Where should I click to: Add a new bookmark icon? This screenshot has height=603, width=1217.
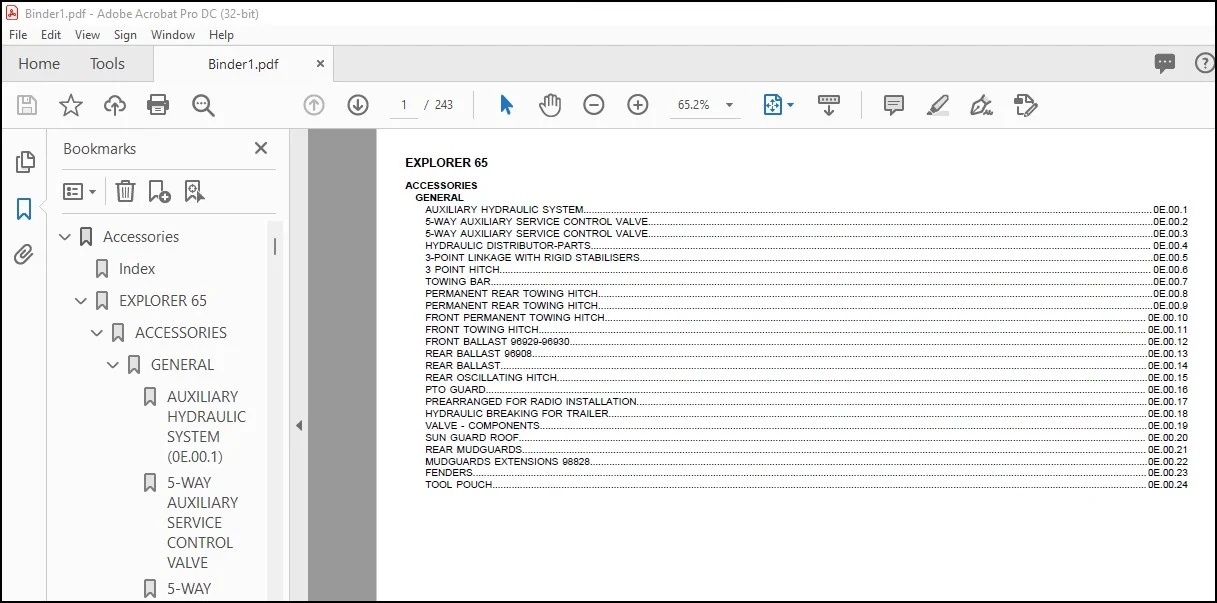point(159,191)
